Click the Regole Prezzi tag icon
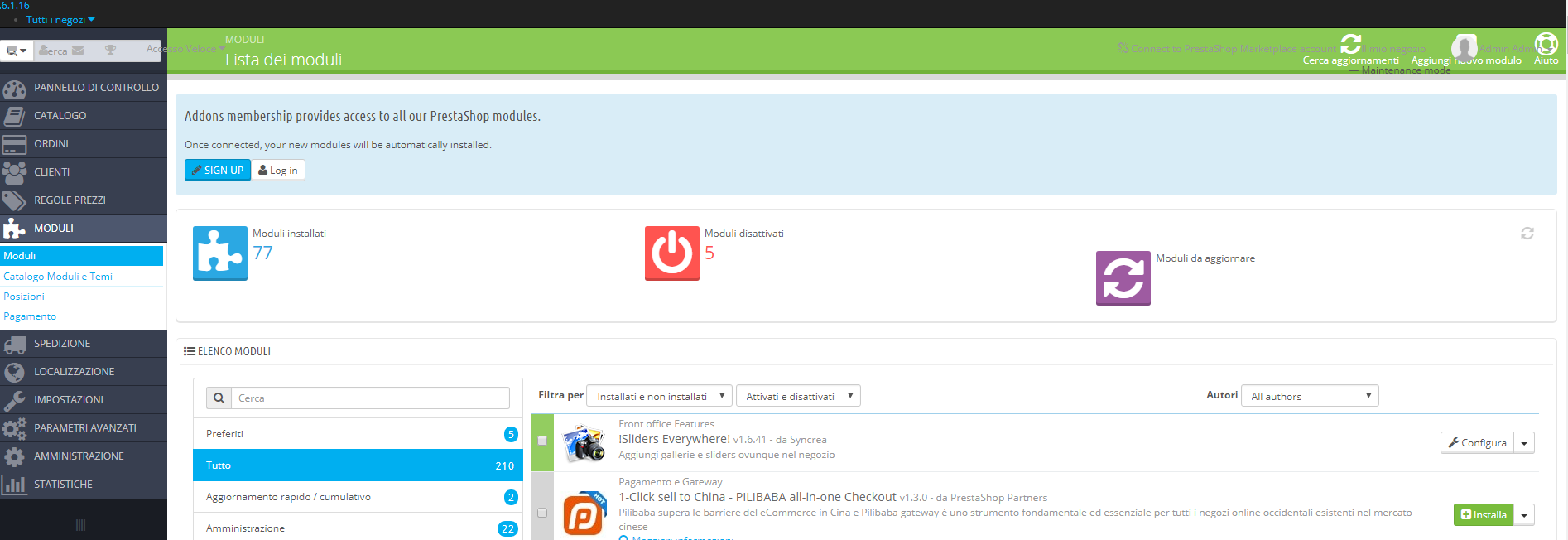Screen dimensions: 1568x540 tap(14, 200)
